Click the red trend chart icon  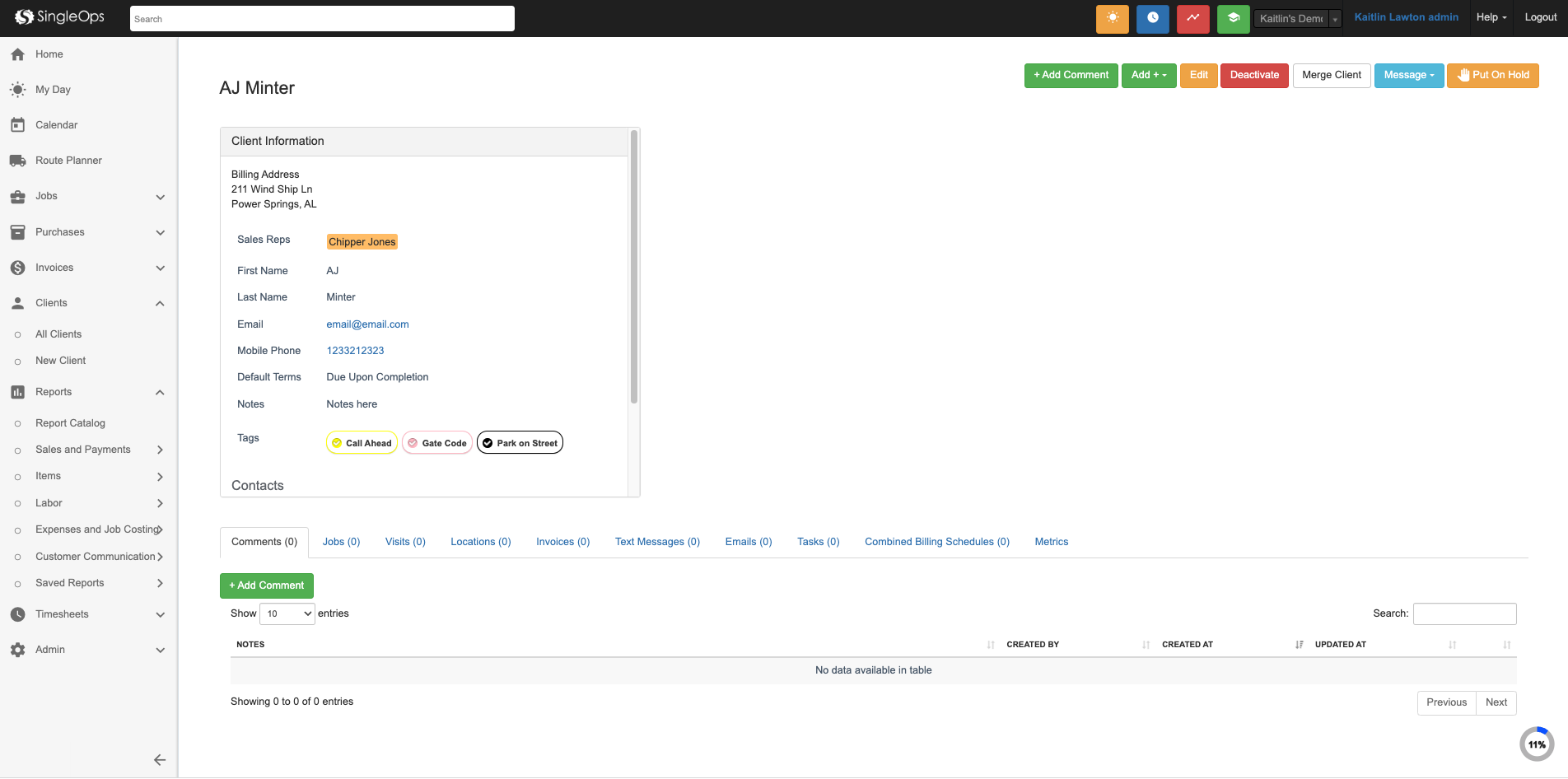[x=1192, y=18]
